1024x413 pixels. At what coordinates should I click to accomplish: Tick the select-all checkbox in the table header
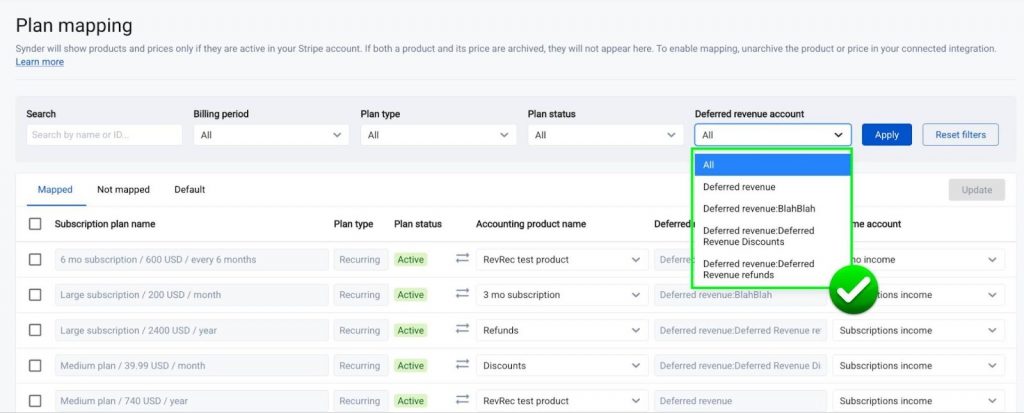coord(35,224)
